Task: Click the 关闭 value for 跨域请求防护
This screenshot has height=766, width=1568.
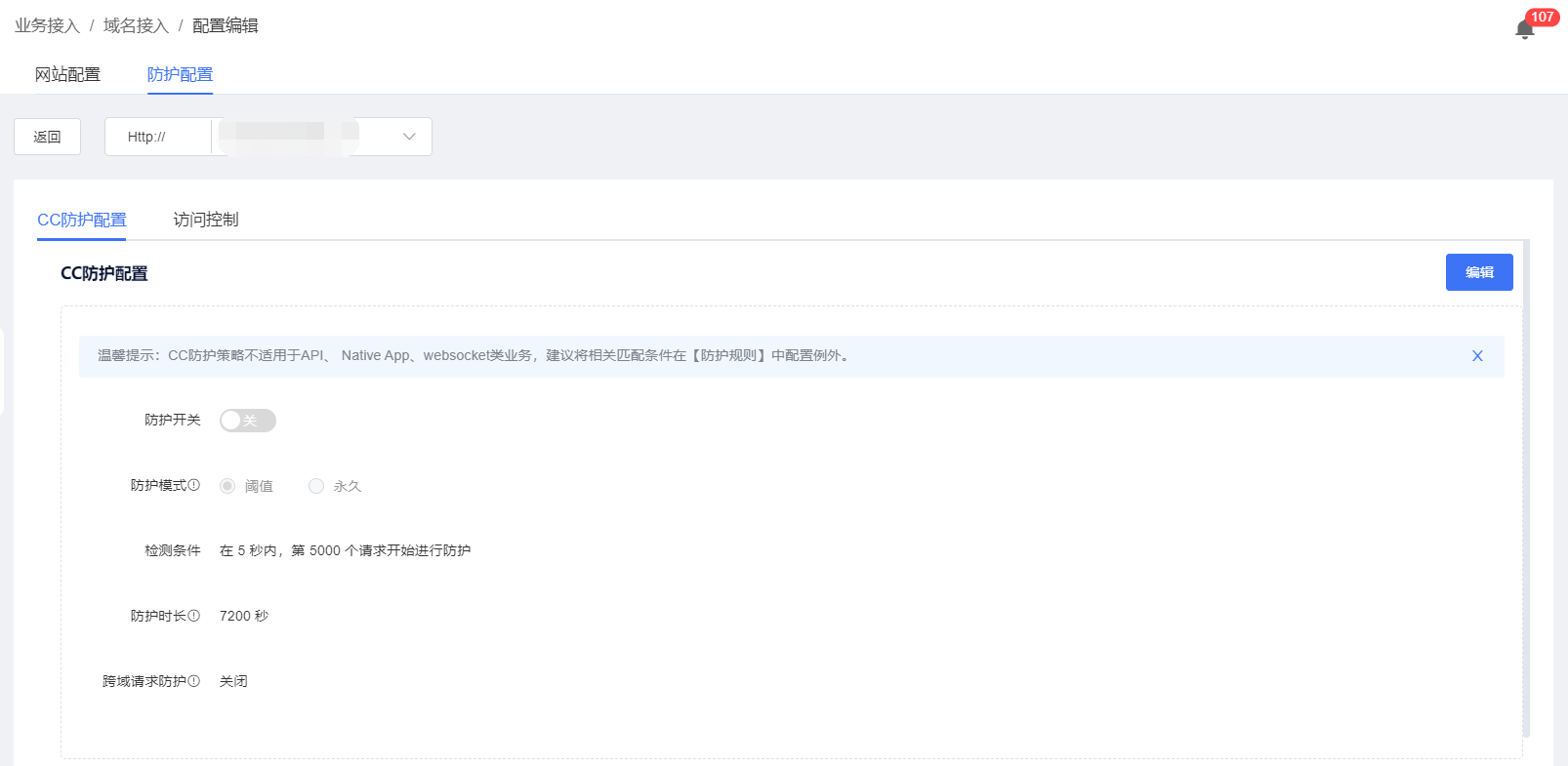Action: point(233,681)
